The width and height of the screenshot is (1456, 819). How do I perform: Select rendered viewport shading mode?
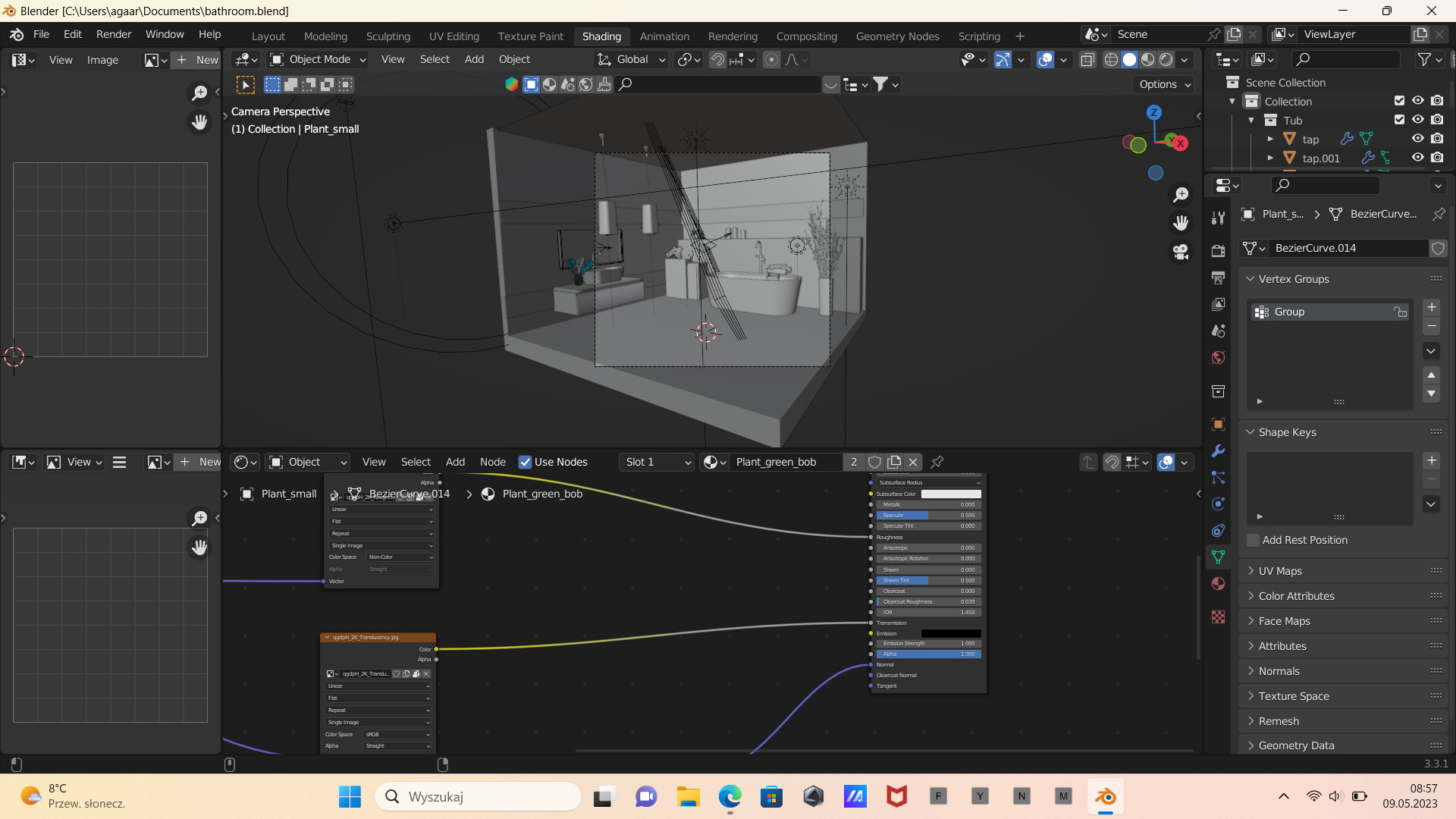coord(1166,59)
